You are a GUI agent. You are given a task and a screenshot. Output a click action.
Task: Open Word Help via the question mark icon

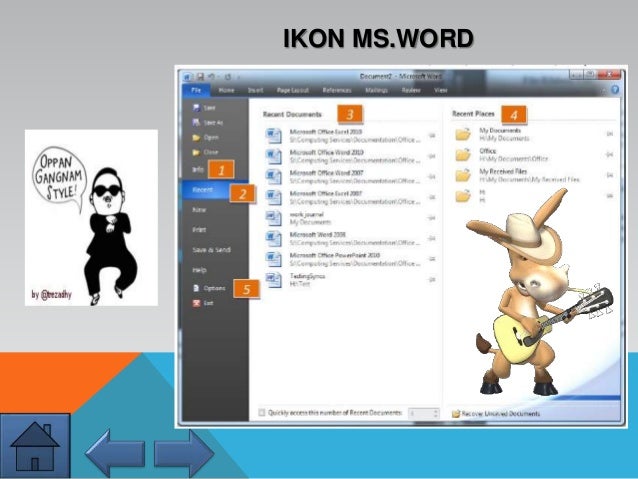[615, 90]
